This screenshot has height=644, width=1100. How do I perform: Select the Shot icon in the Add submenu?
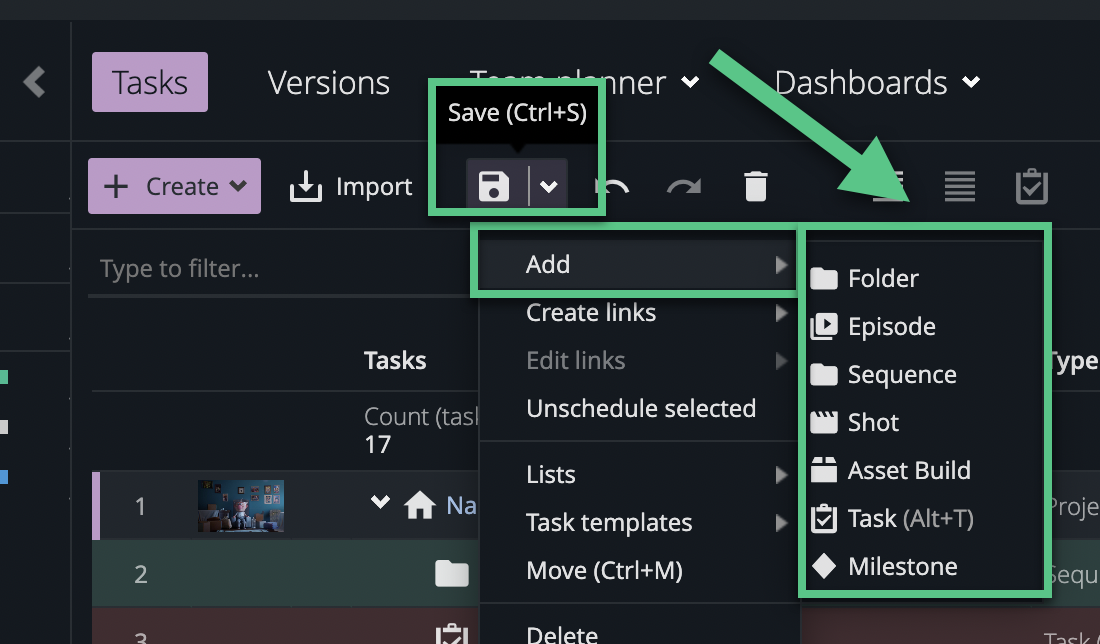coord(824,422)
